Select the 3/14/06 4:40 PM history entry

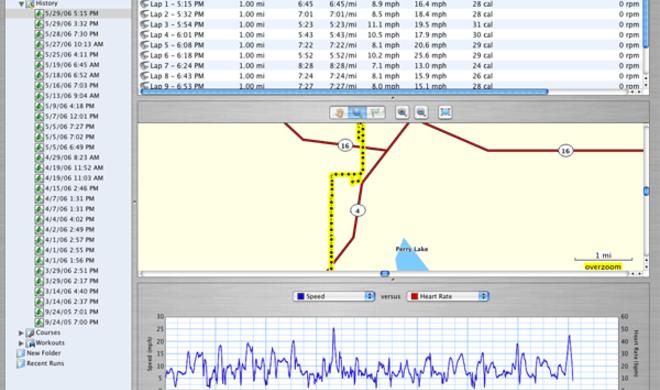72,291
